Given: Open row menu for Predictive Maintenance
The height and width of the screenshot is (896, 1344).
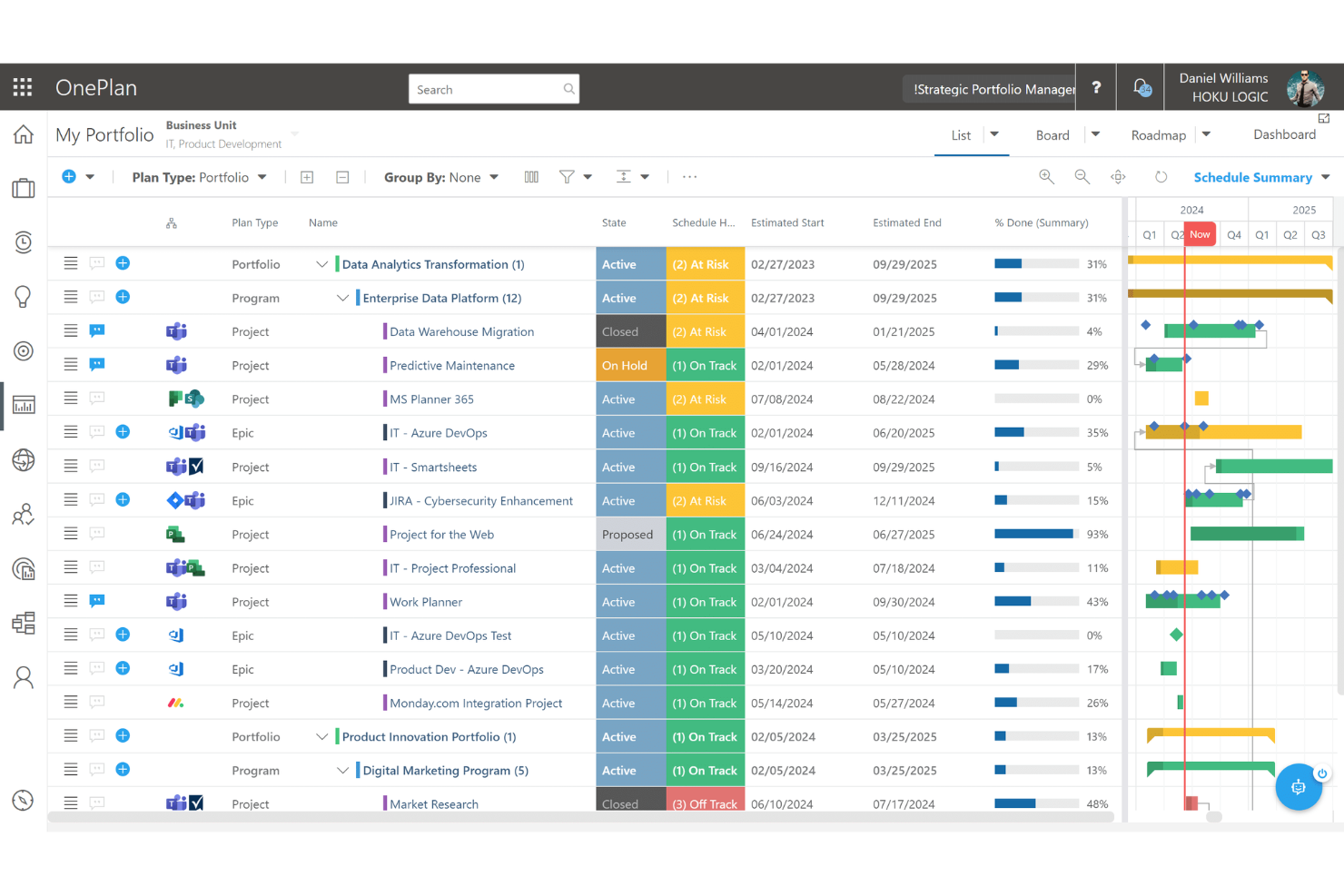Looking at the screenshot, I should 71,365.
